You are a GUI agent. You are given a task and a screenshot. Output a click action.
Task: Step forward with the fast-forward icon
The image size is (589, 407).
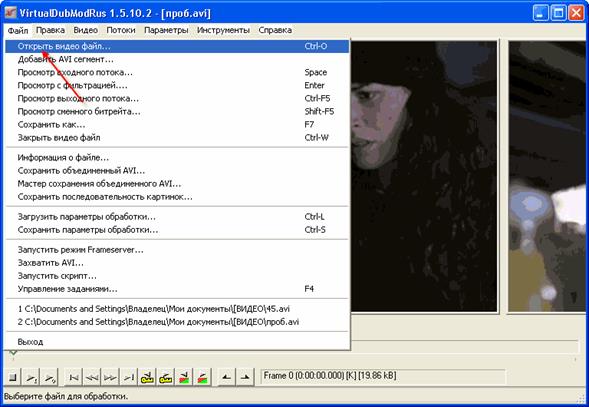pyautogui.click(x=110, y=377)
